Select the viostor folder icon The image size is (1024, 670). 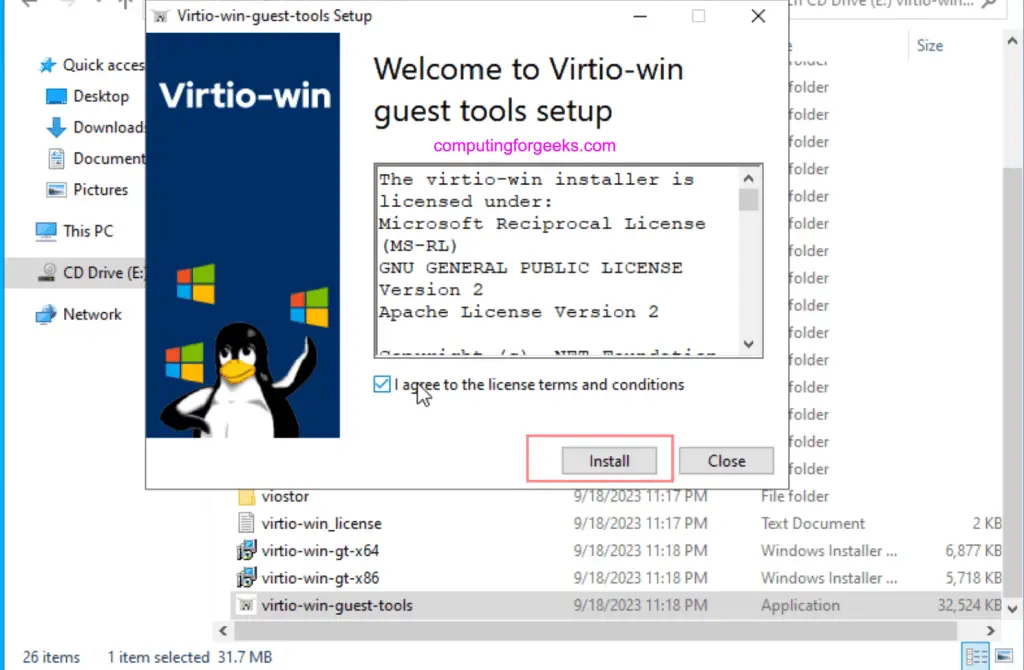pyautogui.click(x=246, y=496)
